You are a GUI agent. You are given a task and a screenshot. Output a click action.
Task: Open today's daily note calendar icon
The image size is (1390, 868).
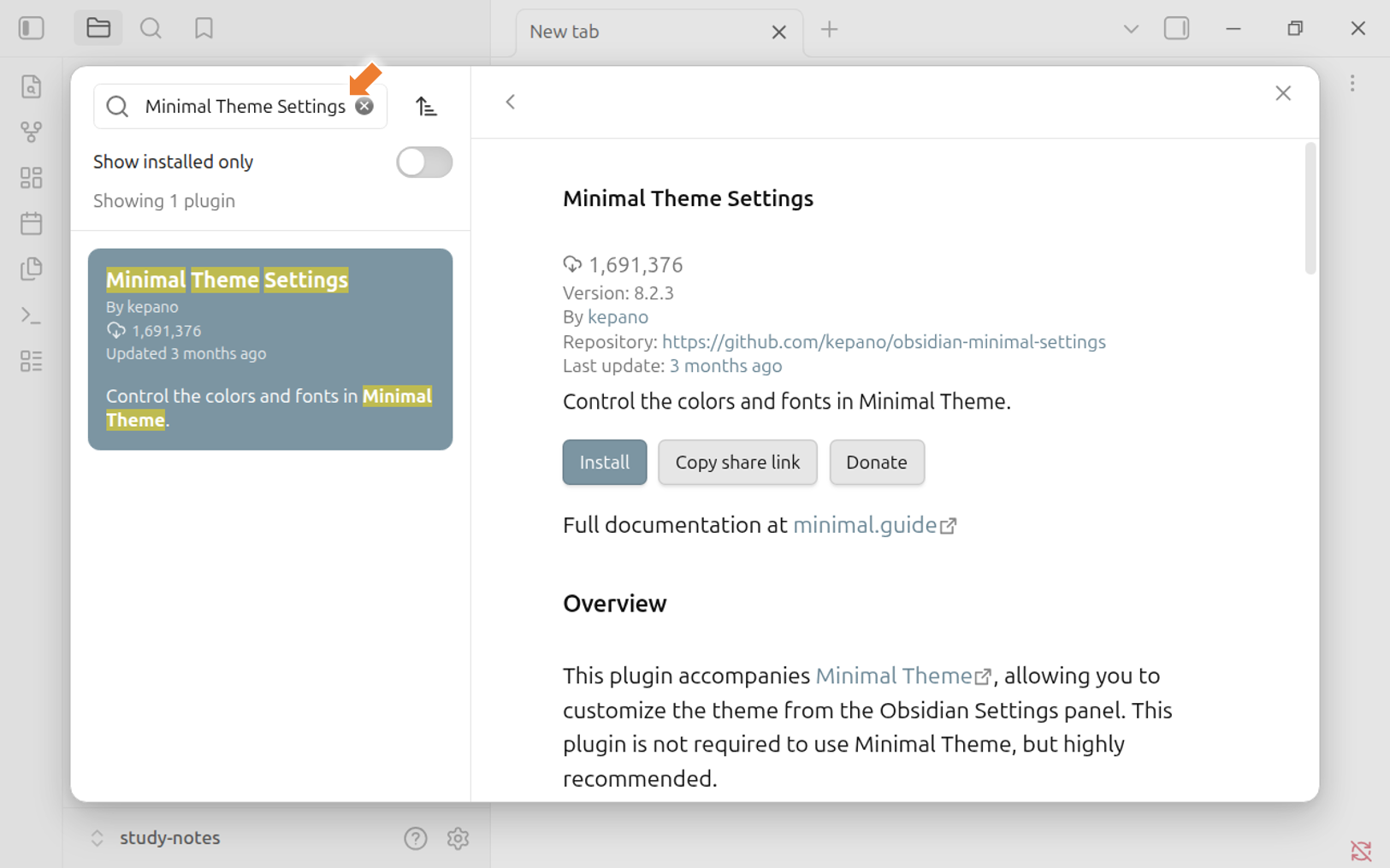tap(32, 223)
